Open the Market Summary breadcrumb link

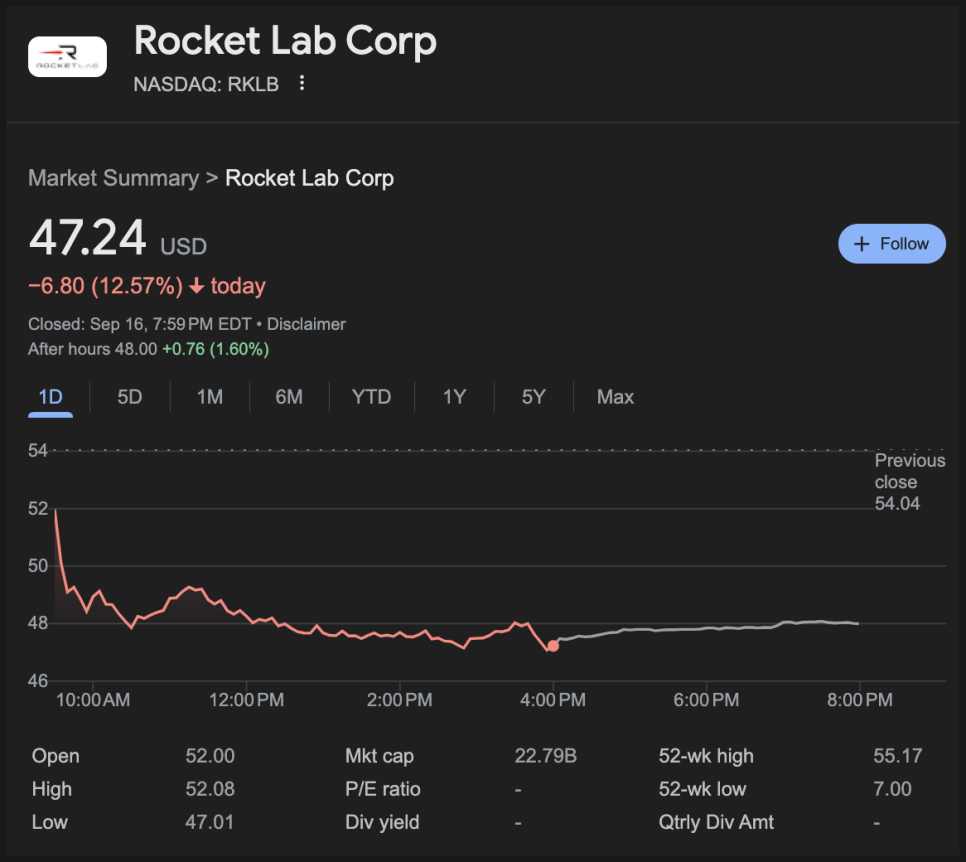tap(113, 178)
